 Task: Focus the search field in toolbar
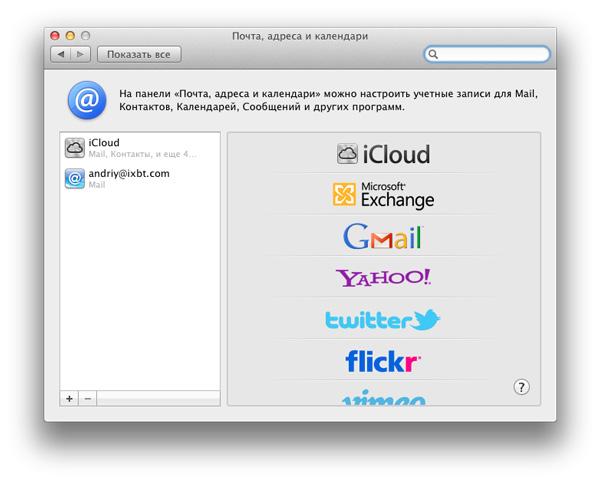click(x=487, y=54)
